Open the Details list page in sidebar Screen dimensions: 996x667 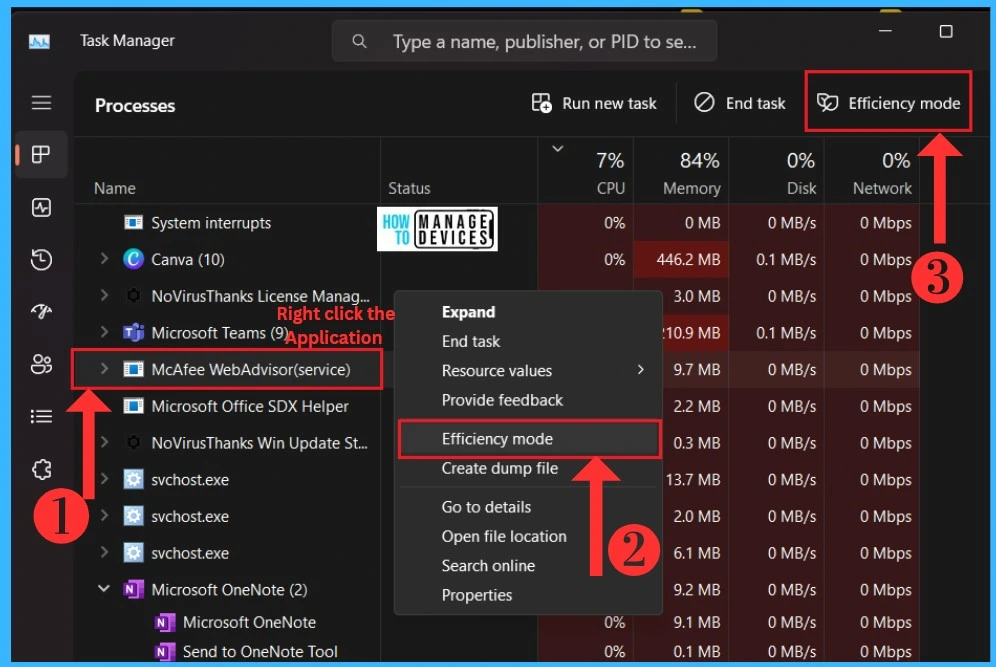[41, 416]
